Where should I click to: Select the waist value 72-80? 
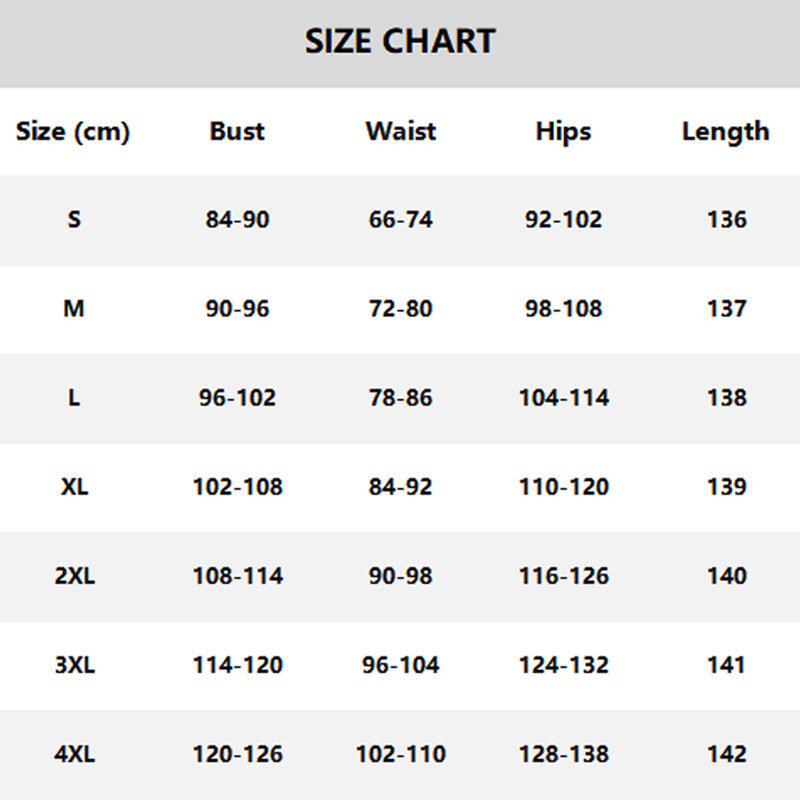[401, 309]
